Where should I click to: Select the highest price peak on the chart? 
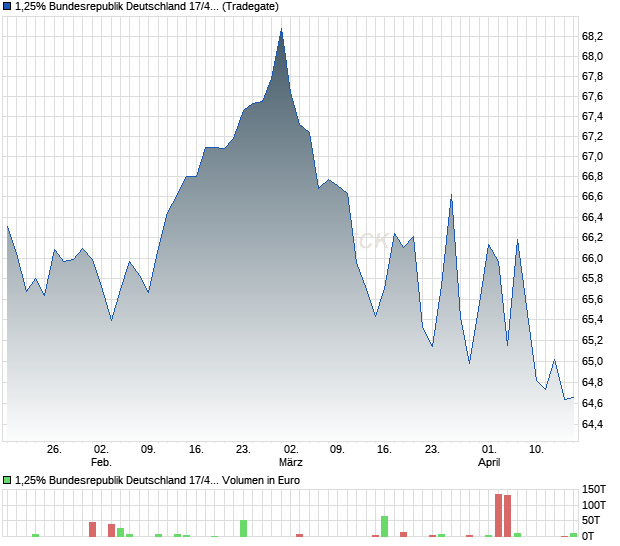click(282, 30)
